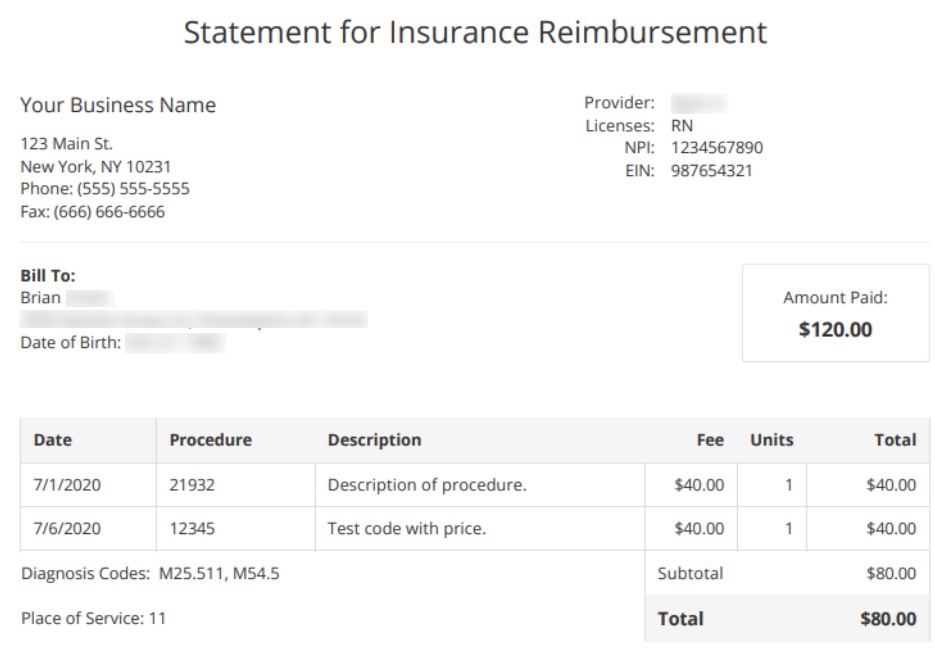
Task: Click the Description column header
Action: [374, 440]
